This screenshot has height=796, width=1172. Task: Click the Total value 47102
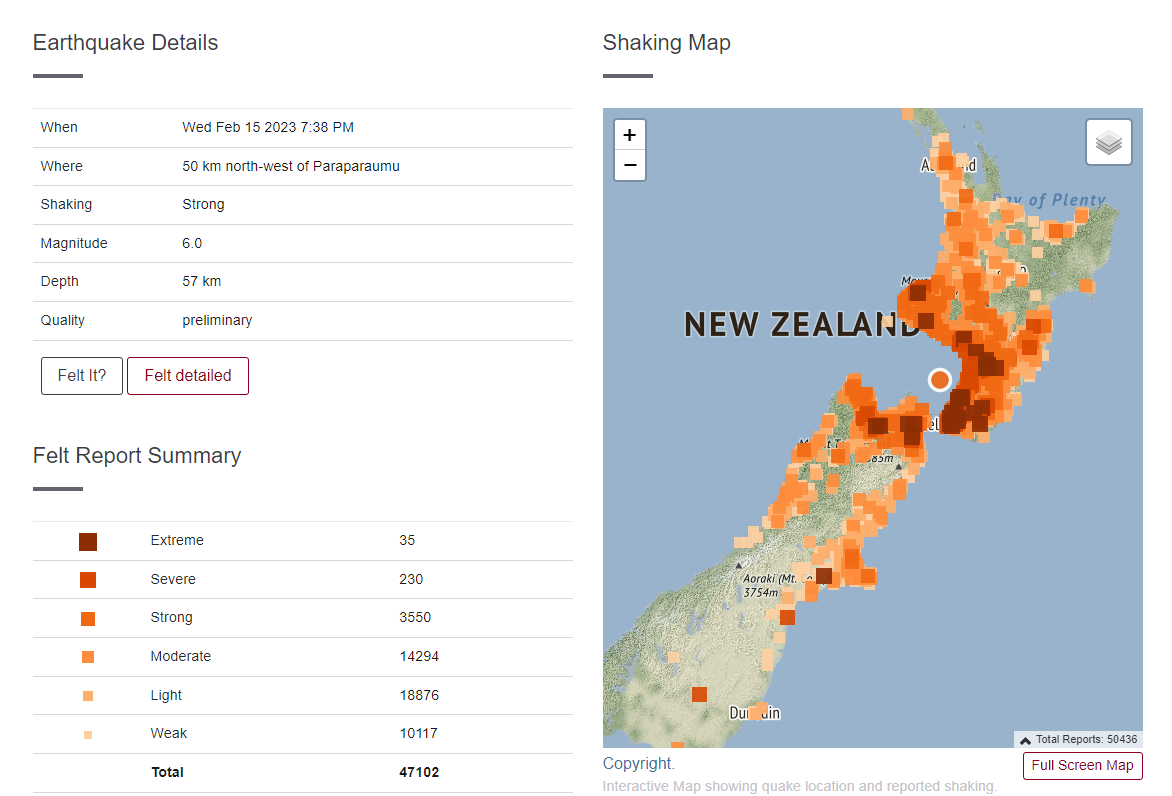(419, 772)
